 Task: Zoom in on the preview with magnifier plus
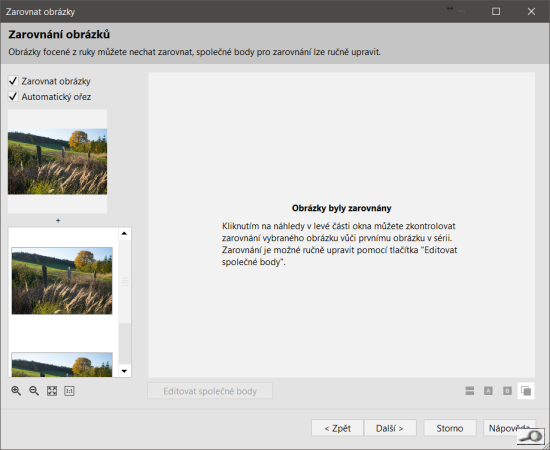16,391
